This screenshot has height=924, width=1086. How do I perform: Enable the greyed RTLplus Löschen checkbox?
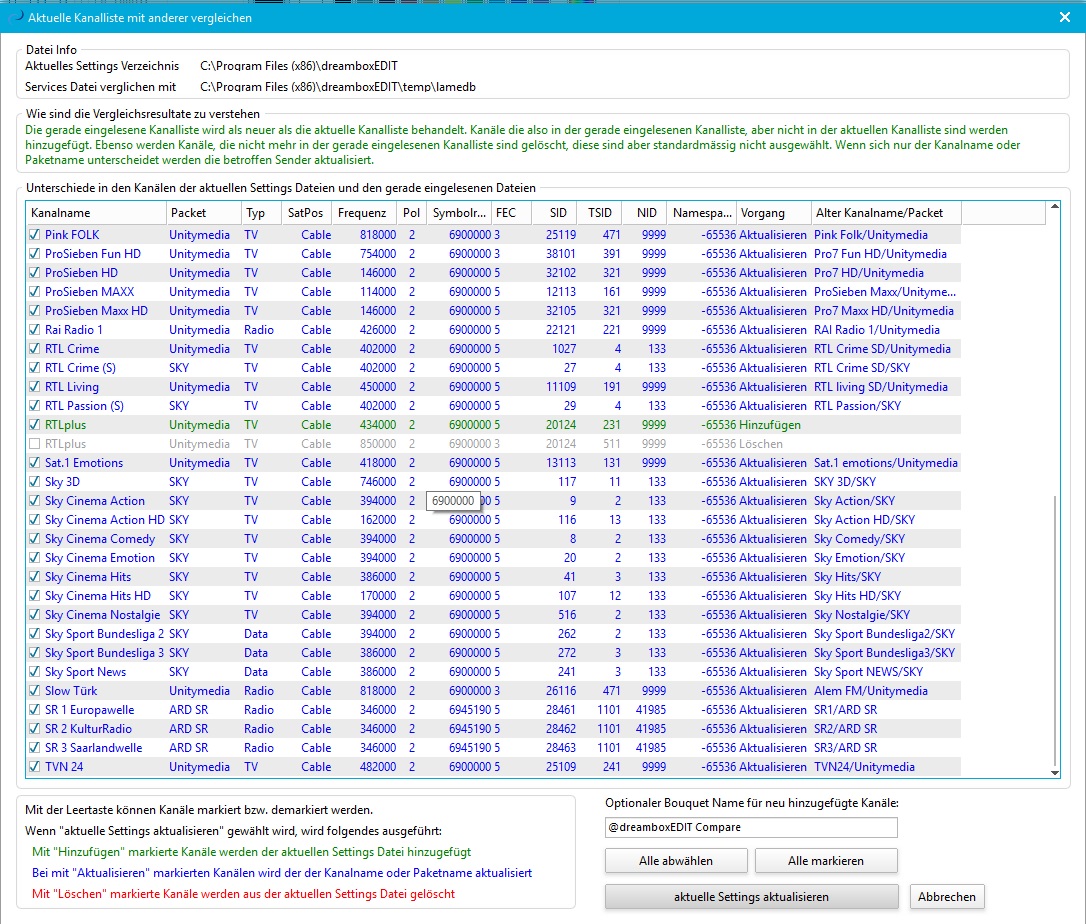[36, 444]
